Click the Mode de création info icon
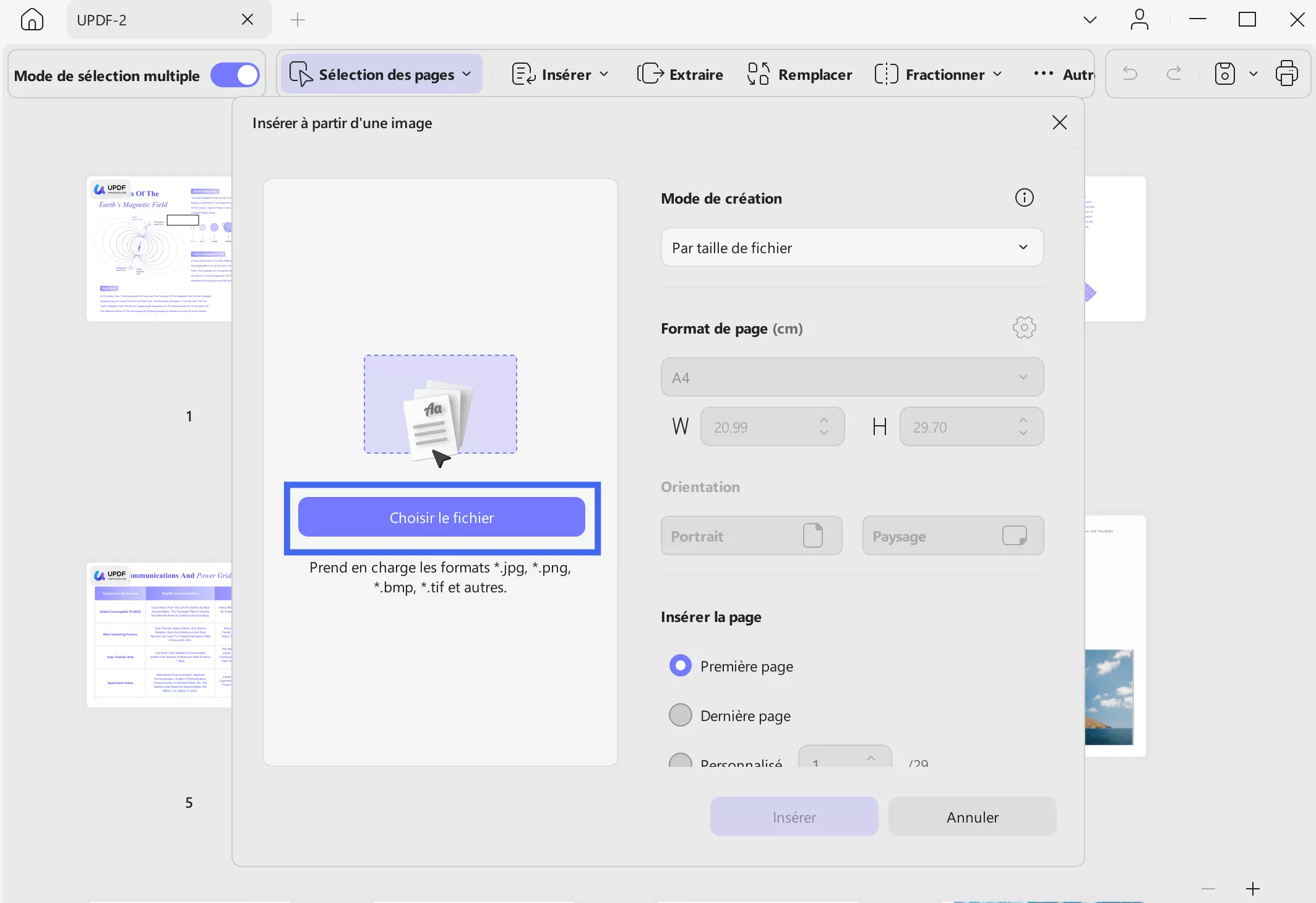 (1024, 198)
